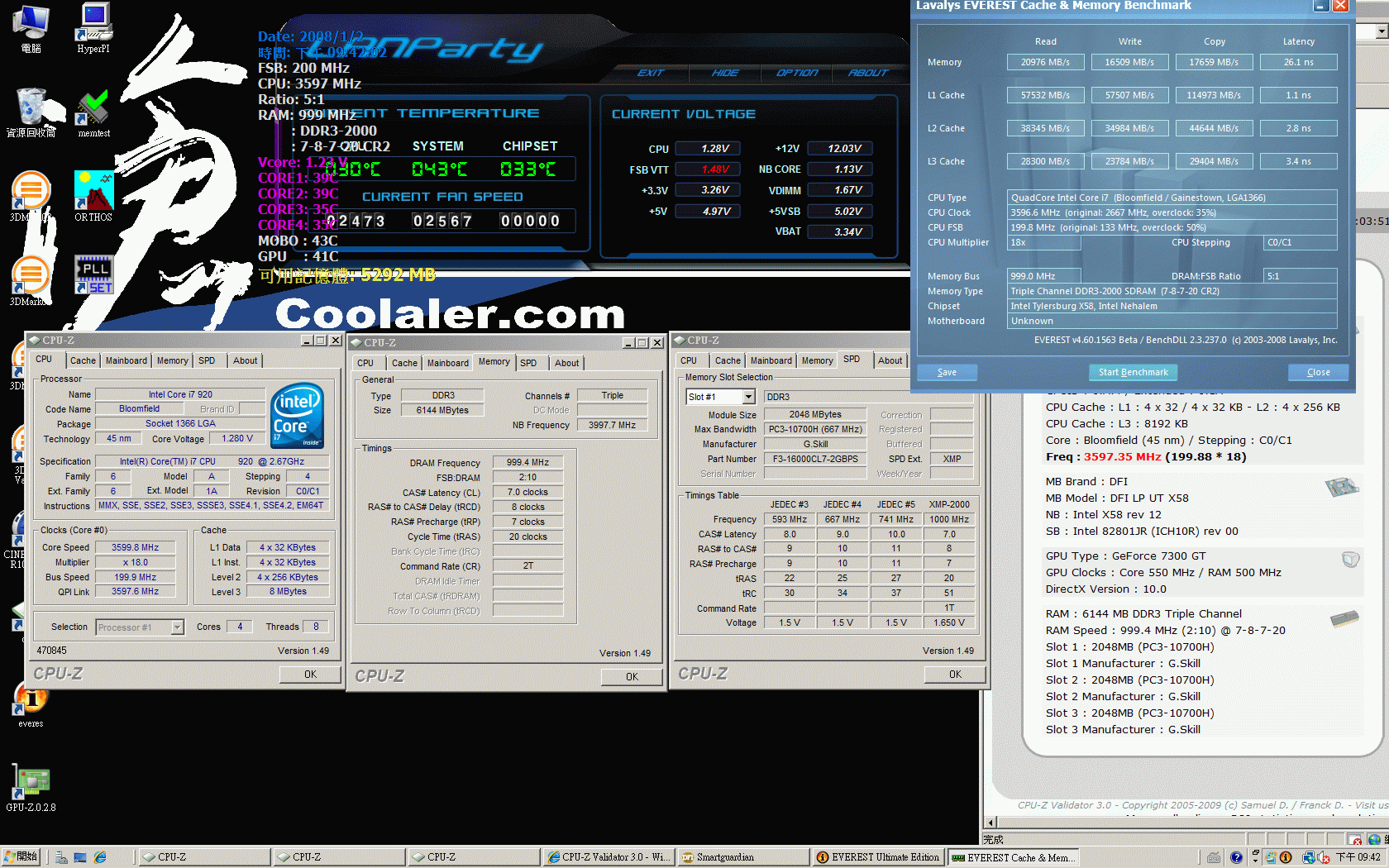Open OPTION in the Smartguardian panel
Viewport: 1389px width, 868px height.
(x=797, y=73)
